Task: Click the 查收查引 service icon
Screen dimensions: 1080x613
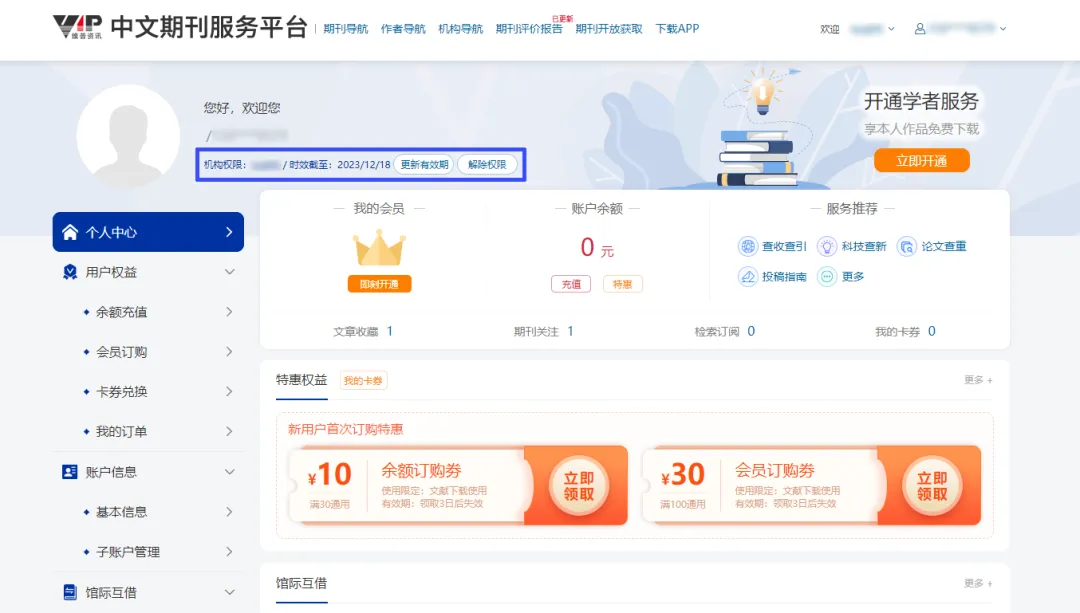Action: click(x=748, y=246)
